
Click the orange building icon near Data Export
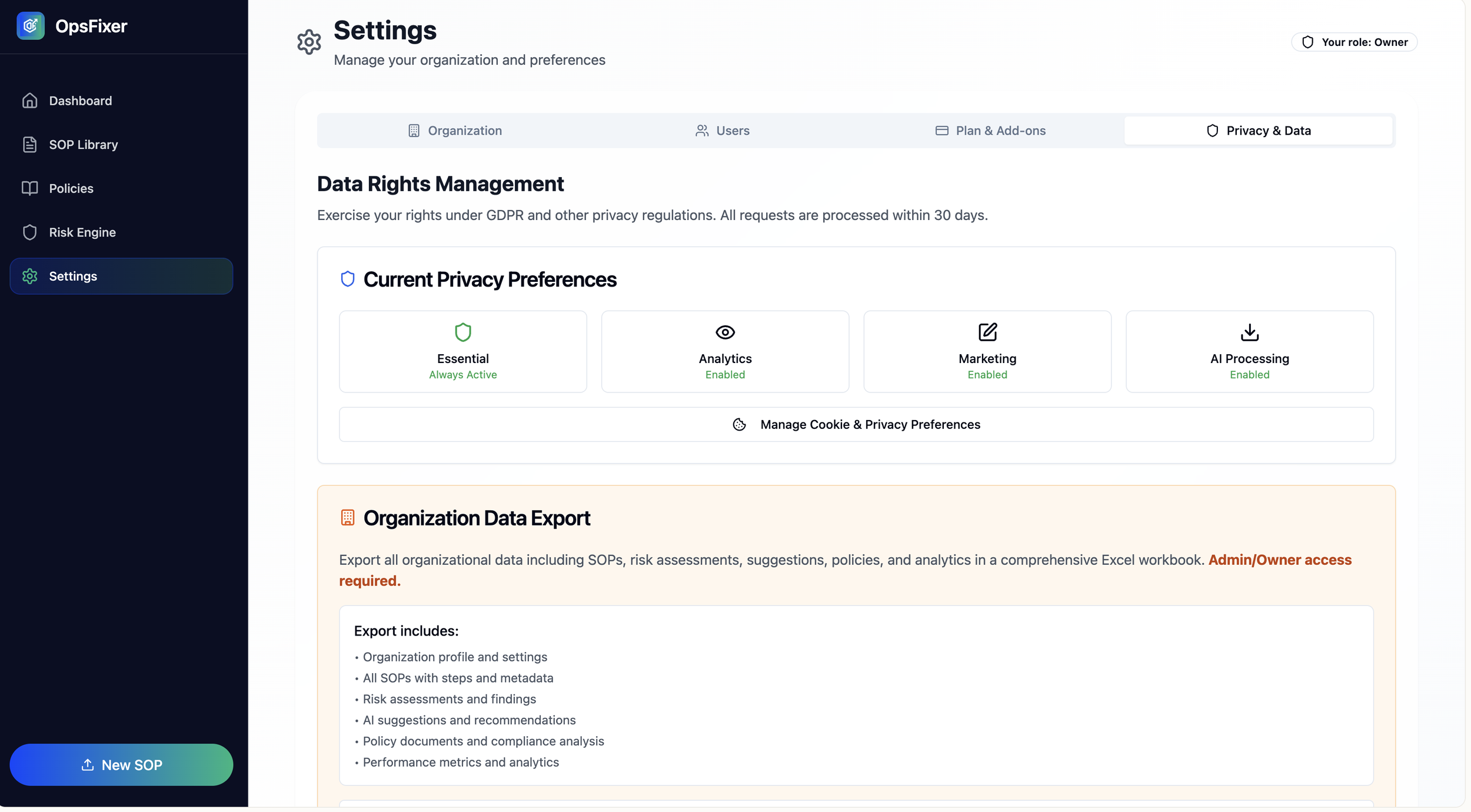pos(348,517)
